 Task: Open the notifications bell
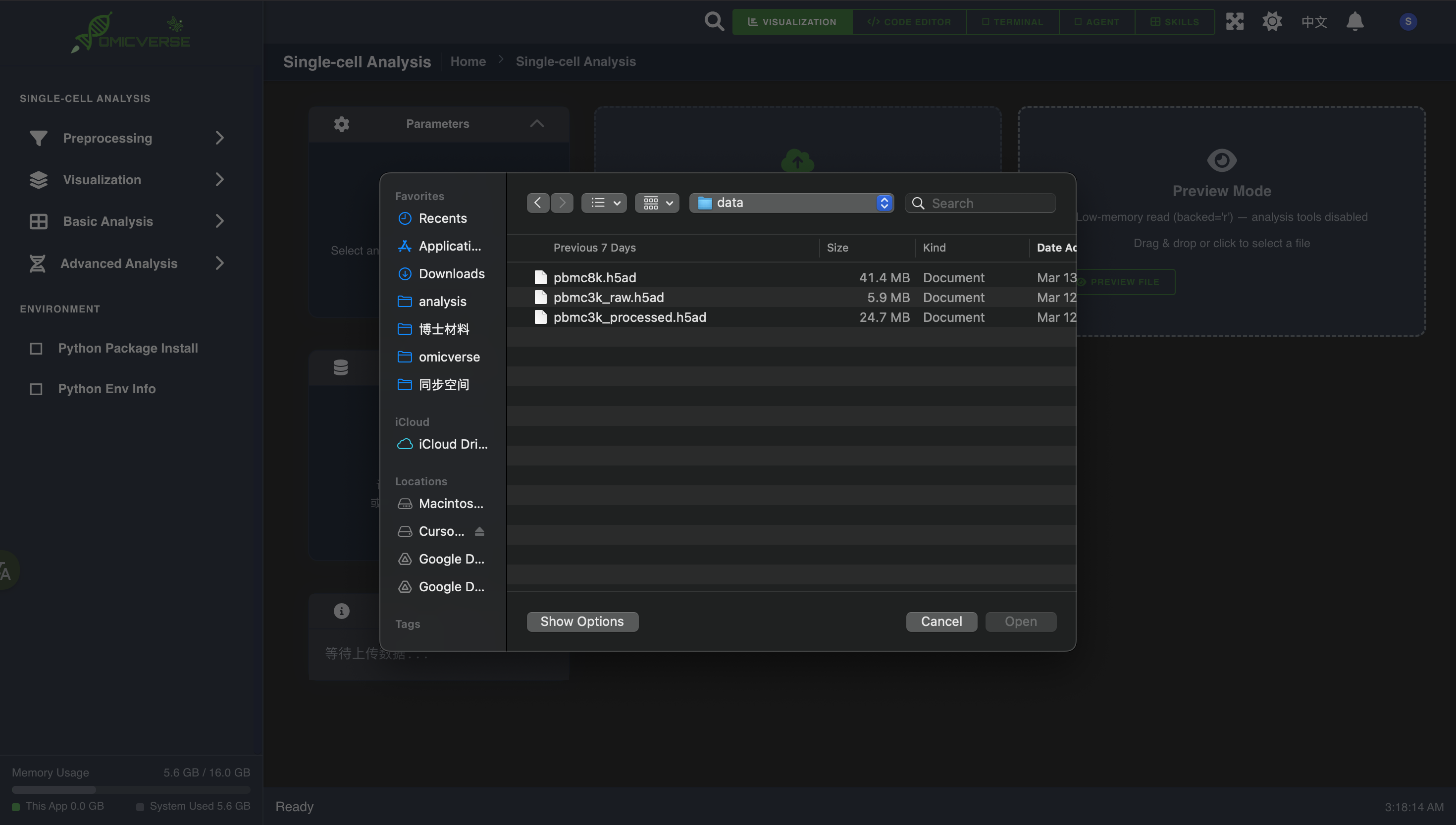point(1355,21)
